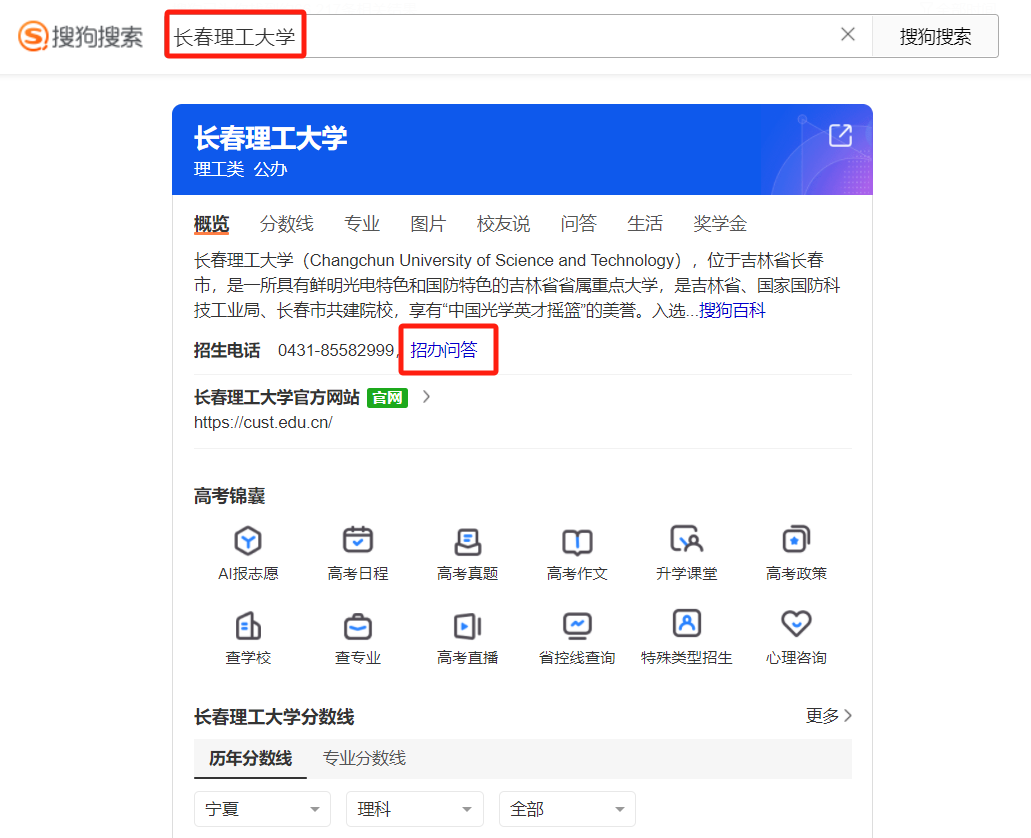Select the 专业分数线 tab
The image size is (1031, 838).
tap(364, 758)
